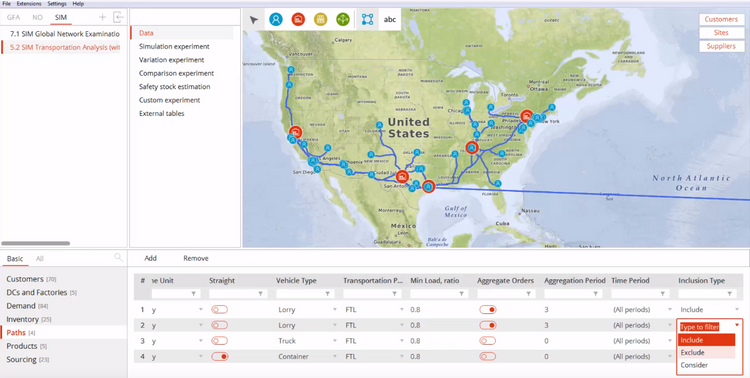This screenshot has width=750, height=378.
Task: Enable Aggregate Orders in Container row
Action: pyautogui.click(x=488, y=356)
